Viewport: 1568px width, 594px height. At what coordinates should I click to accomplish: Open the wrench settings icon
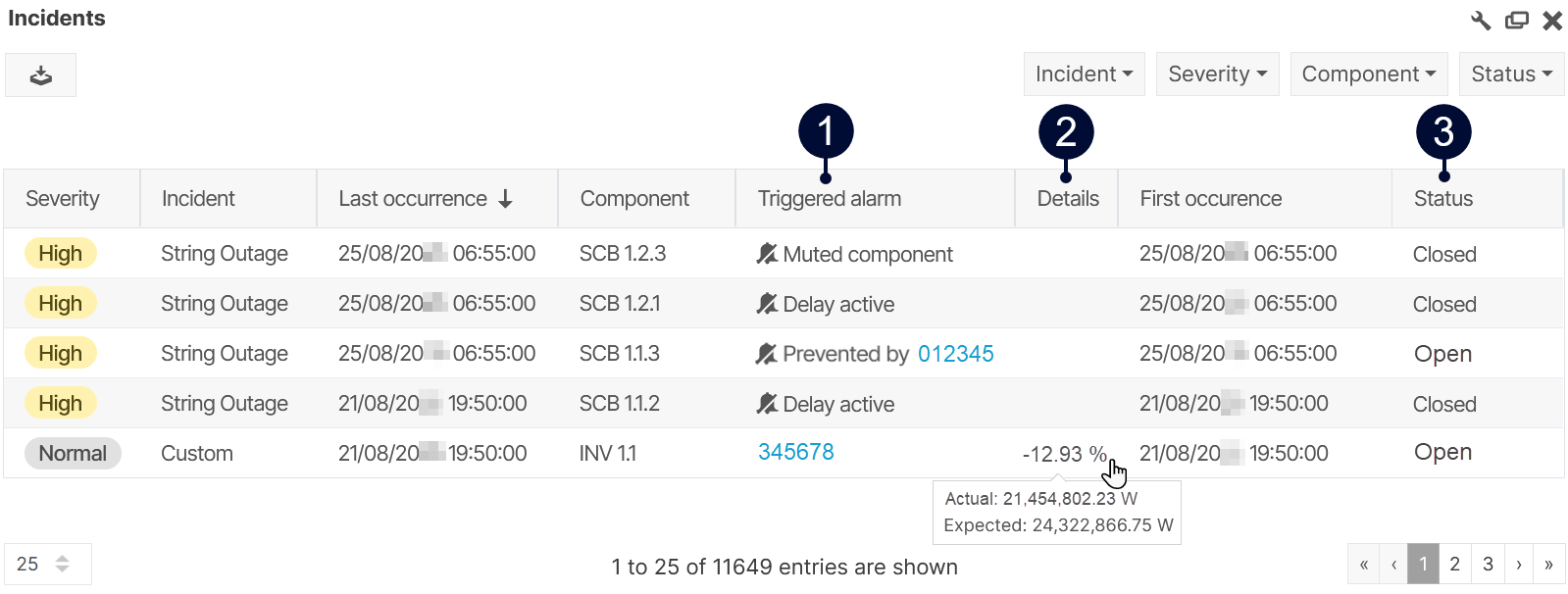point(1481,21)
